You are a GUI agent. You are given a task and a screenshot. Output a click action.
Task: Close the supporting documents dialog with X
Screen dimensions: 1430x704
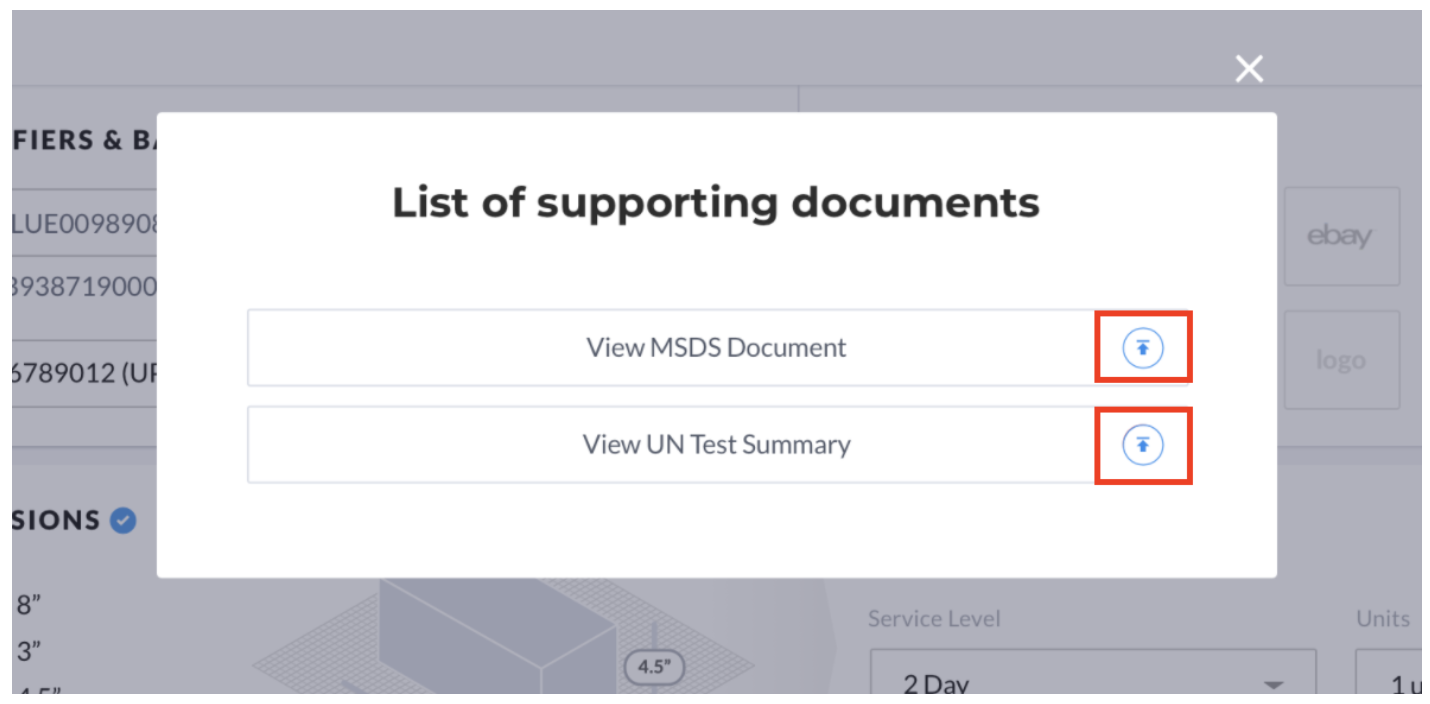click(1249, 69)
